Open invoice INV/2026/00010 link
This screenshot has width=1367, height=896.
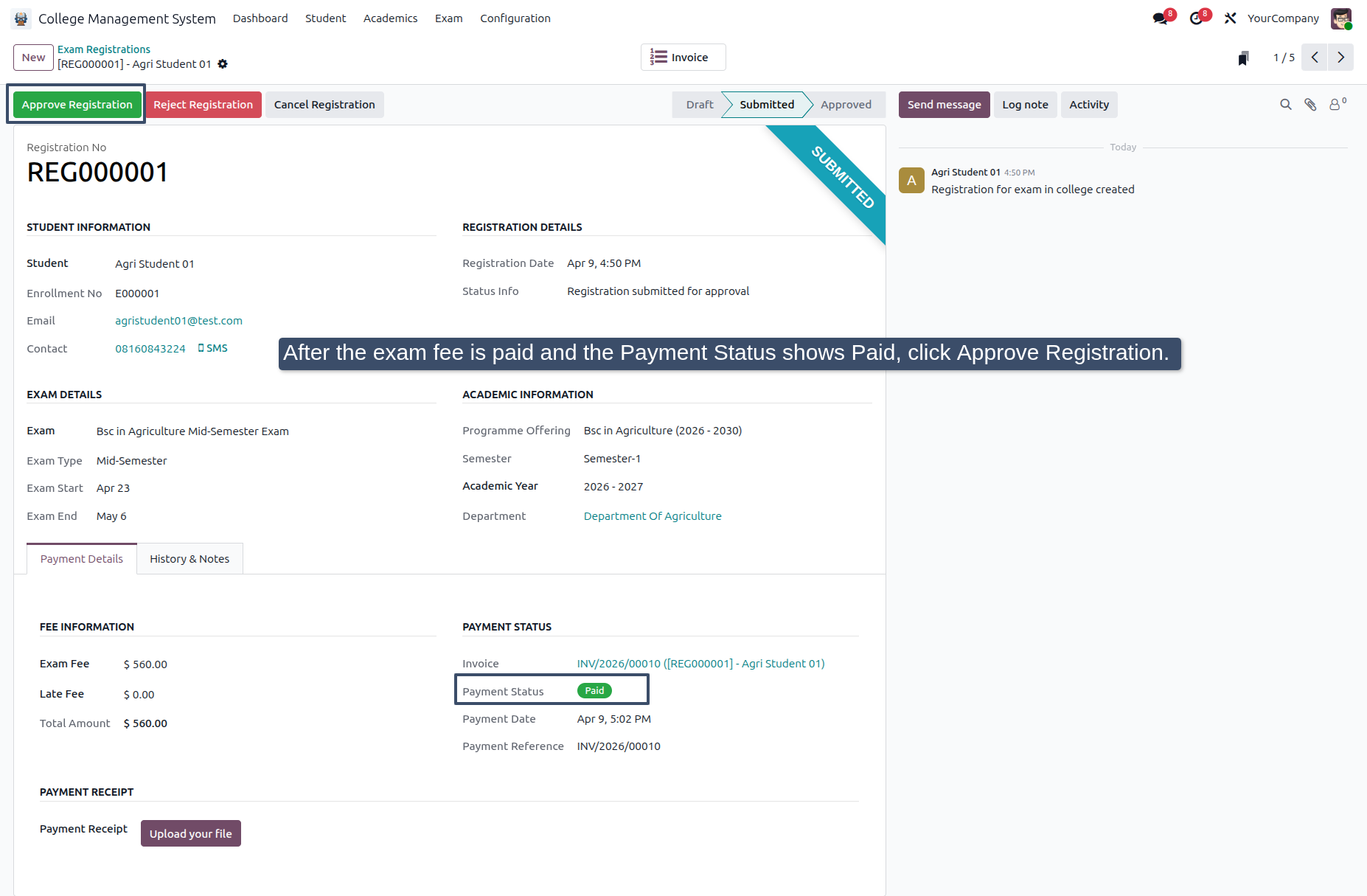(x=700, y=664)
